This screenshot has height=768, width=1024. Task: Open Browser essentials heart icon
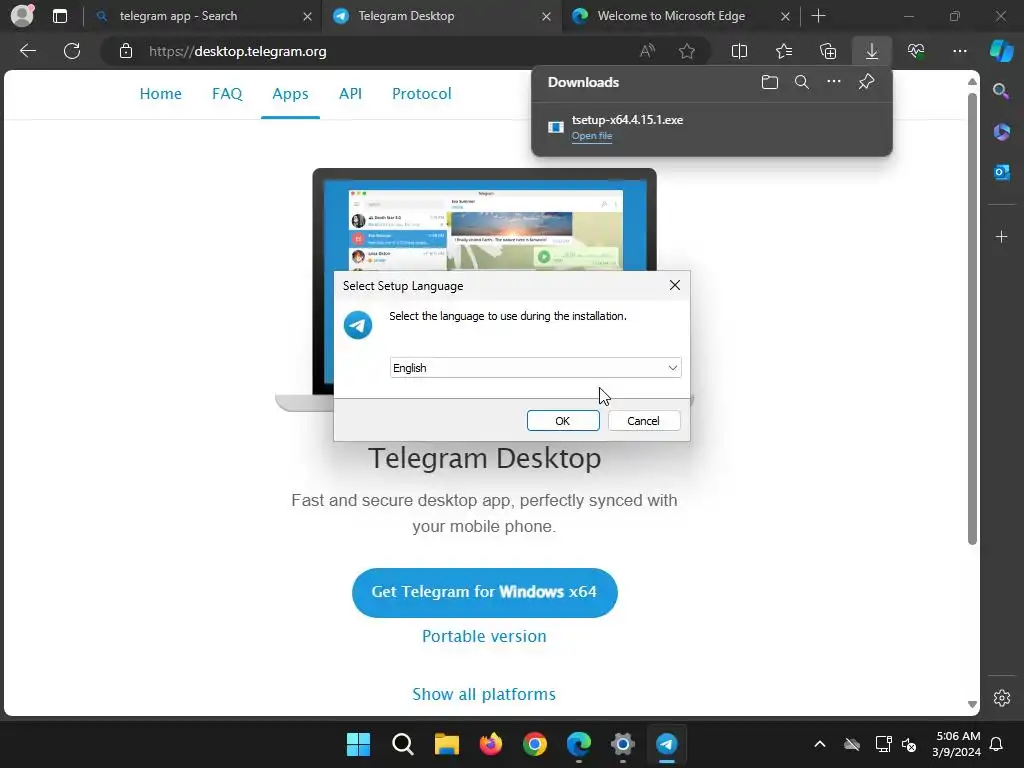[916, 51]
